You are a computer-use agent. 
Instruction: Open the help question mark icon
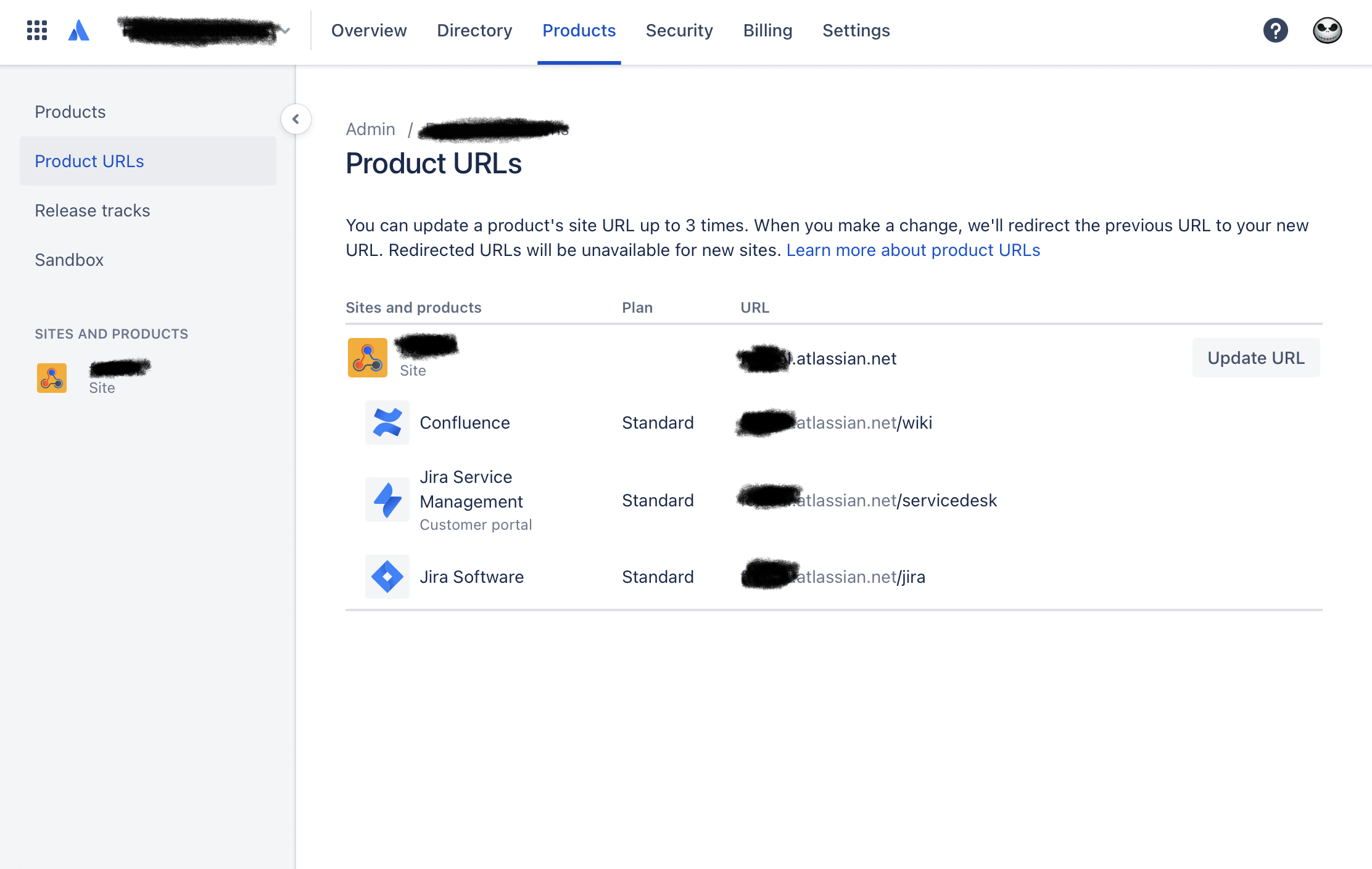click(x=1275, y=30)
